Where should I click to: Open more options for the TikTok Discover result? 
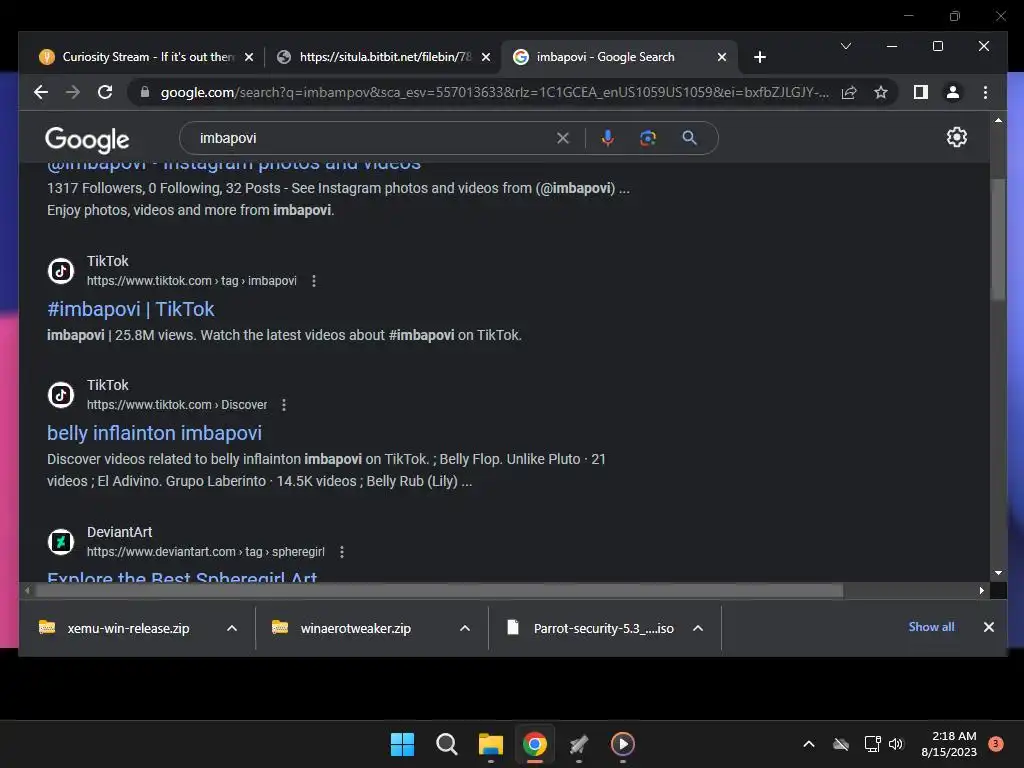pyautogui.click(x=284, y=405)
